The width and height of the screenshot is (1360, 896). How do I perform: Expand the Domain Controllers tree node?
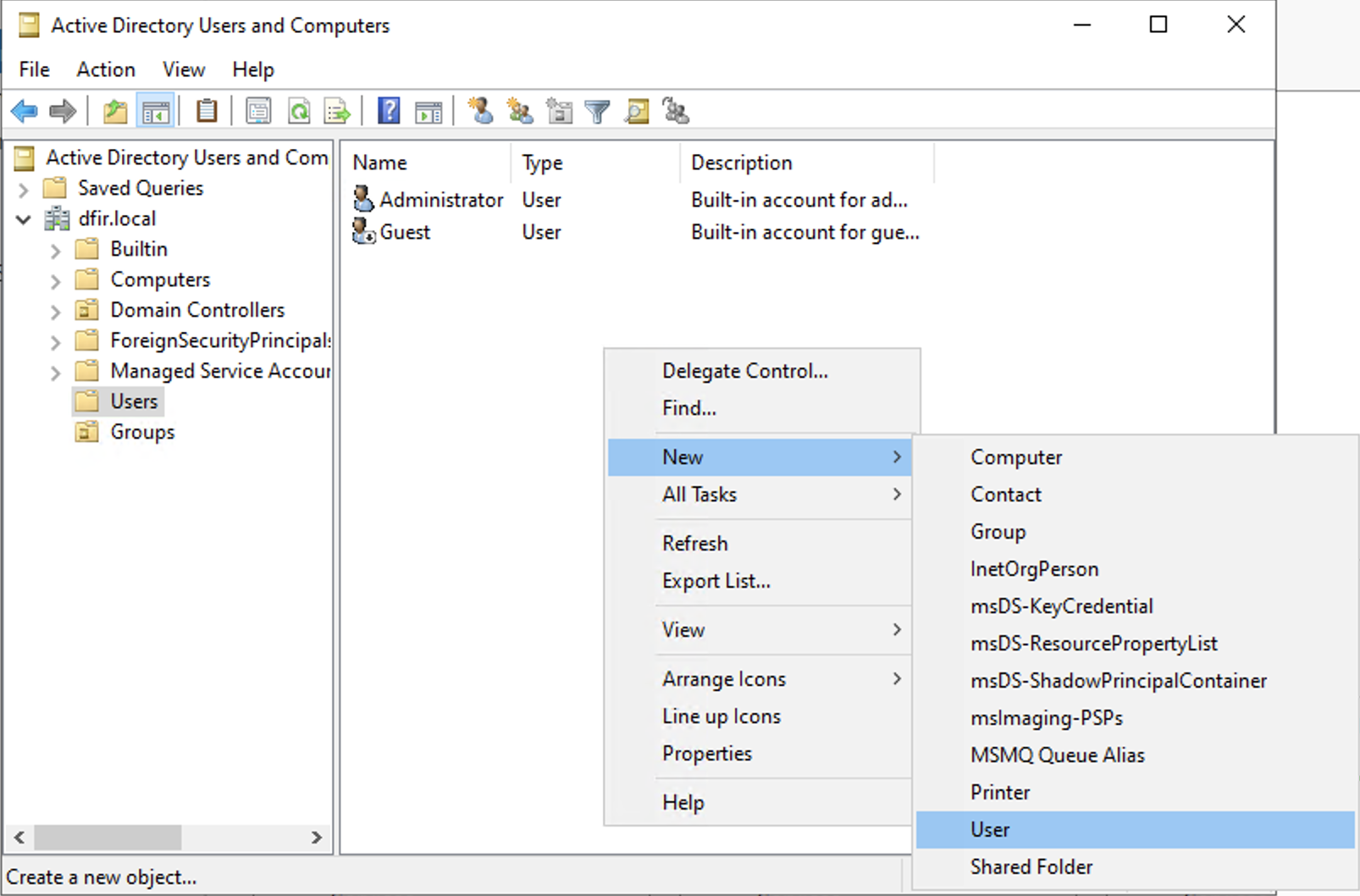[x=55, y=311]
